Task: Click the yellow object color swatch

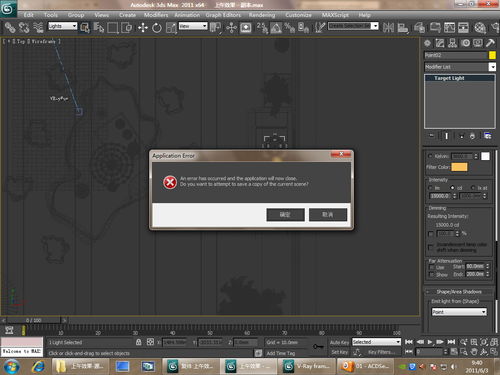Action: (492, 55)
